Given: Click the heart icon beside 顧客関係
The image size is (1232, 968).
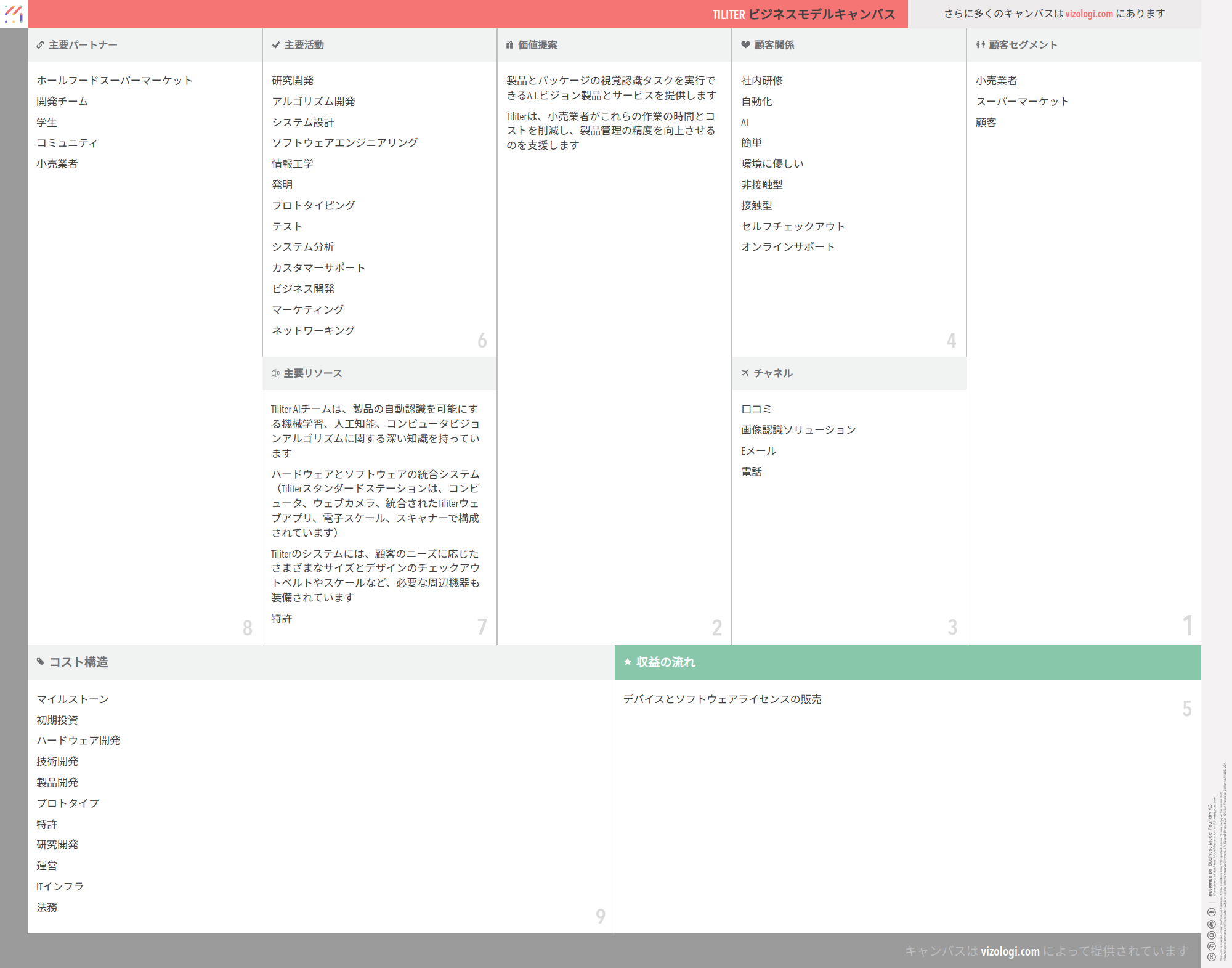Looking at the screenshot, I should click(x=745, y=45).
